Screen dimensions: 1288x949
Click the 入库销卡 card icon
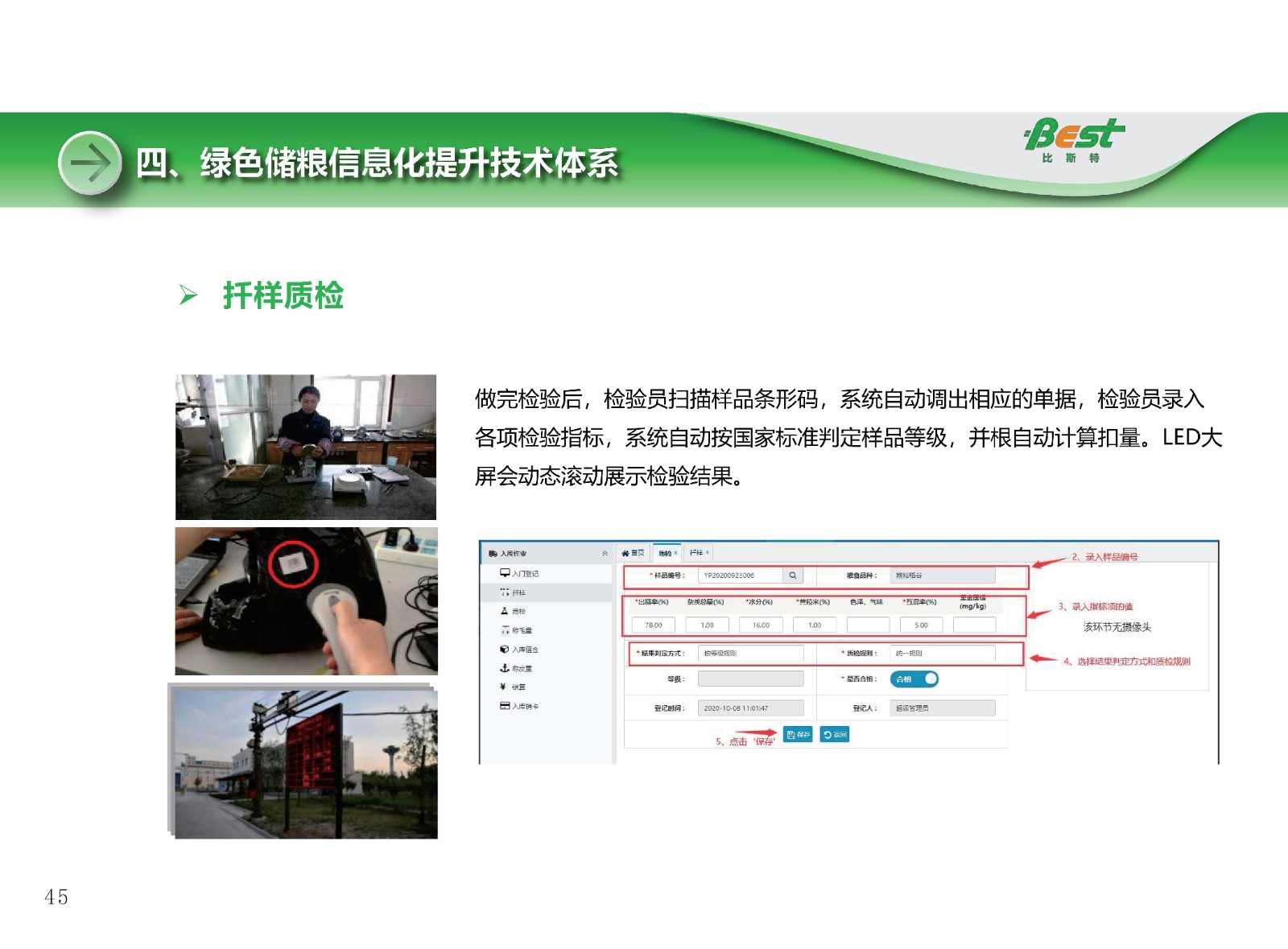point(505,706)
